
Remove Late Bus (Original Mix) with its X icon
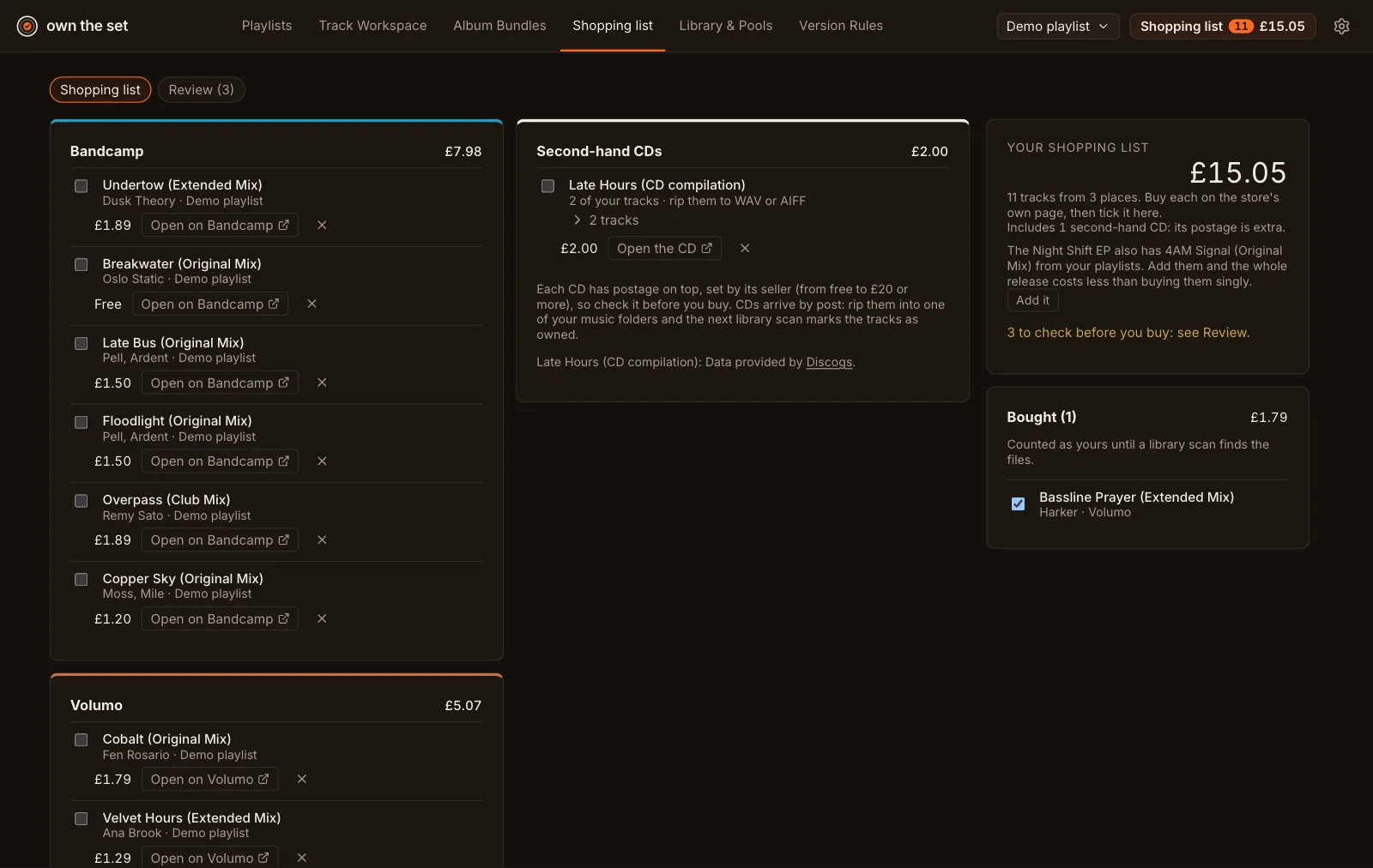pos(322,383)
